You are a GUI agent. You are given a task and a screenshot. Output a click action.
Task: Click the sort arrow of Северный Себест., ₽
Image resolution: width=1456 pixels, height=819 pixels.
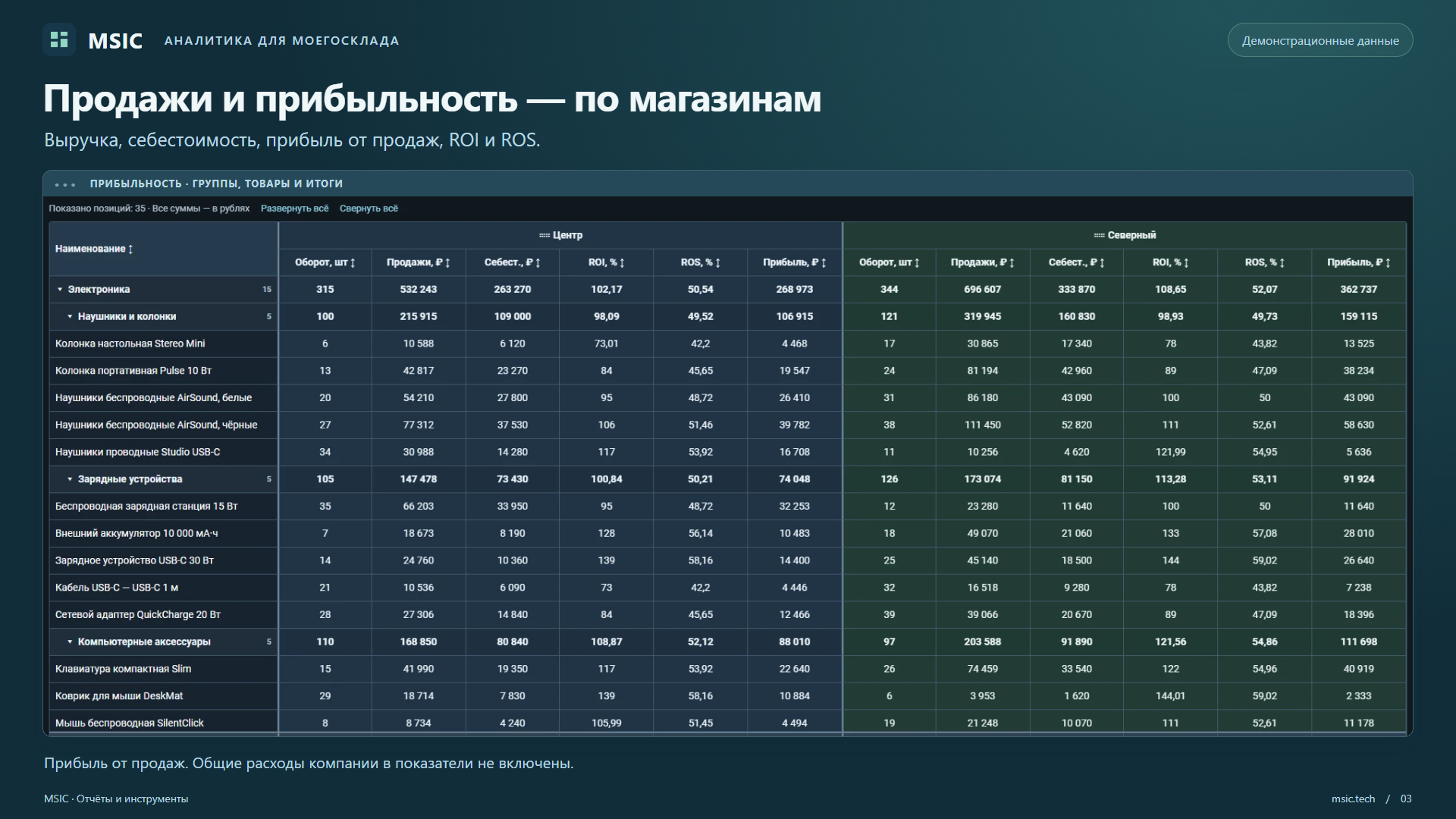1102,262
